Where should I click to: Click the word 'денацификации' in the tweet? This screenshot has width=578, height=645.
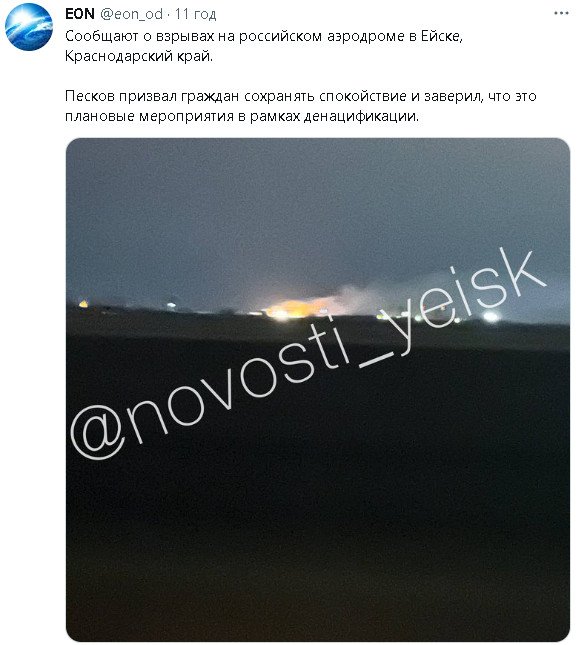tap(361, 116)
